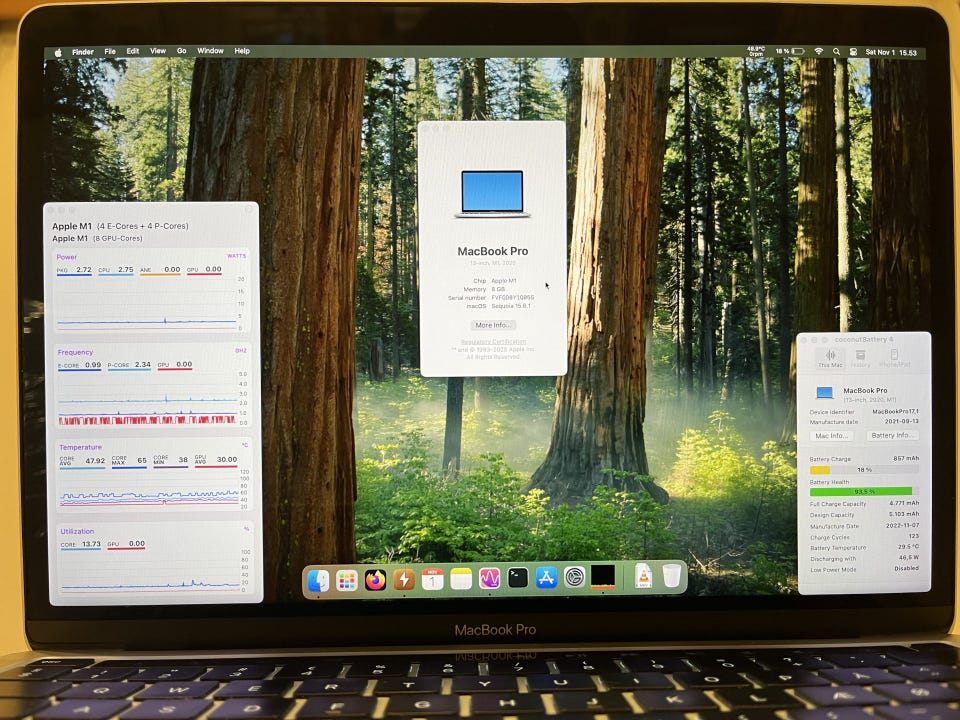960x720 pixels.
Task: Open the Trash in the Dock
Action: [x=672, y=576]
